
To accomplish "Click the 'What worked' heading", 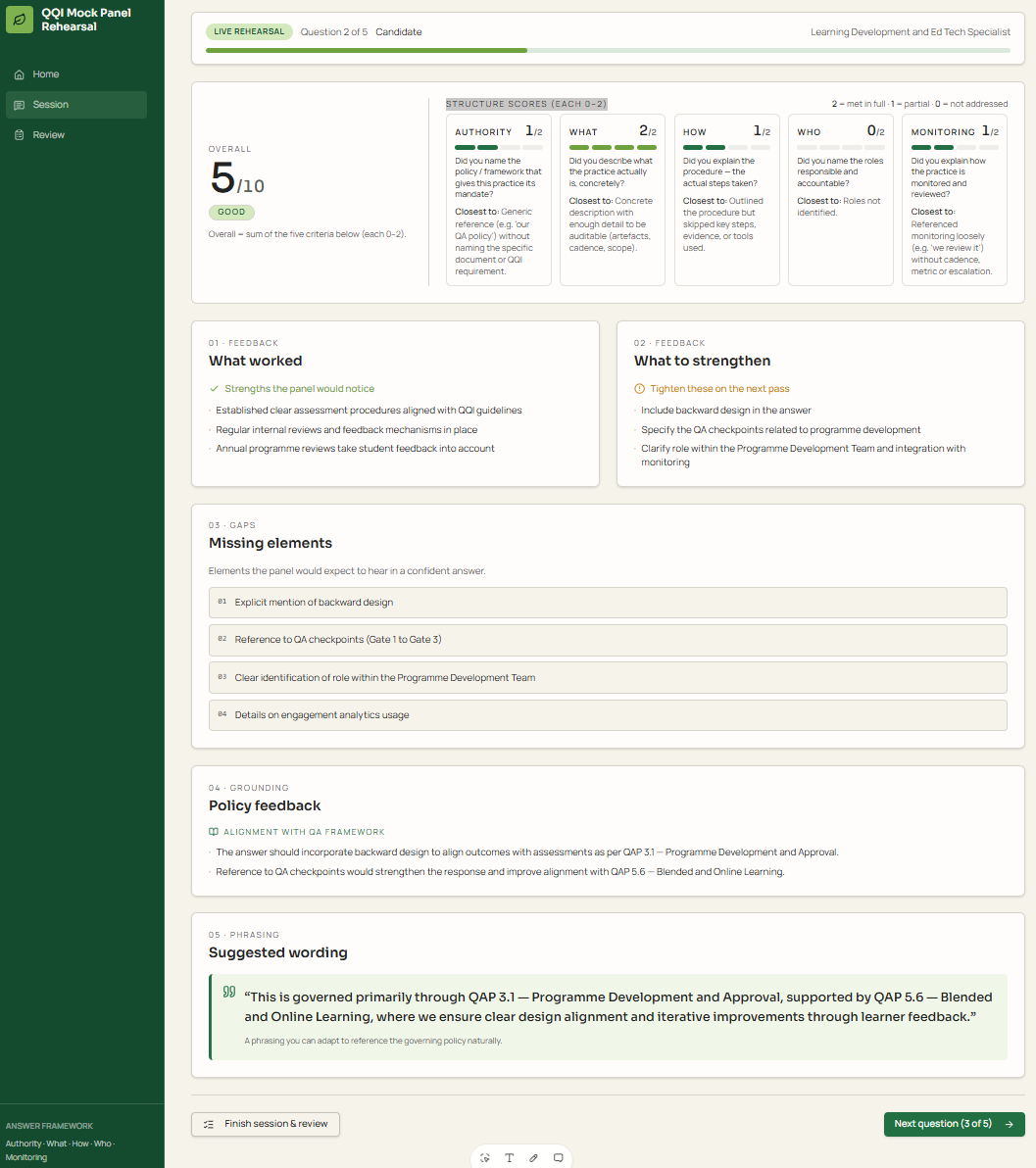I will (256, 362).
